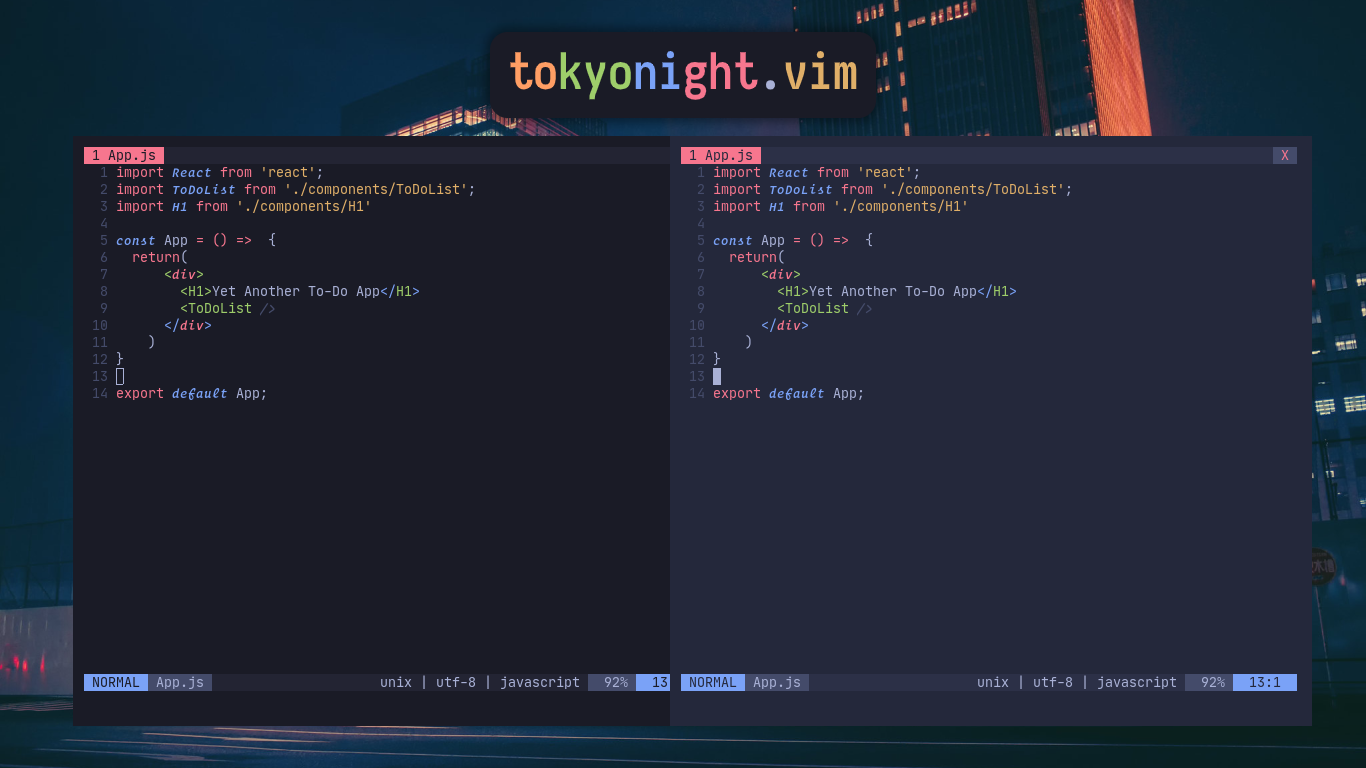Click 'javascript' filetype in left status line
The image size is (1366, 768).
pos(540,682)
